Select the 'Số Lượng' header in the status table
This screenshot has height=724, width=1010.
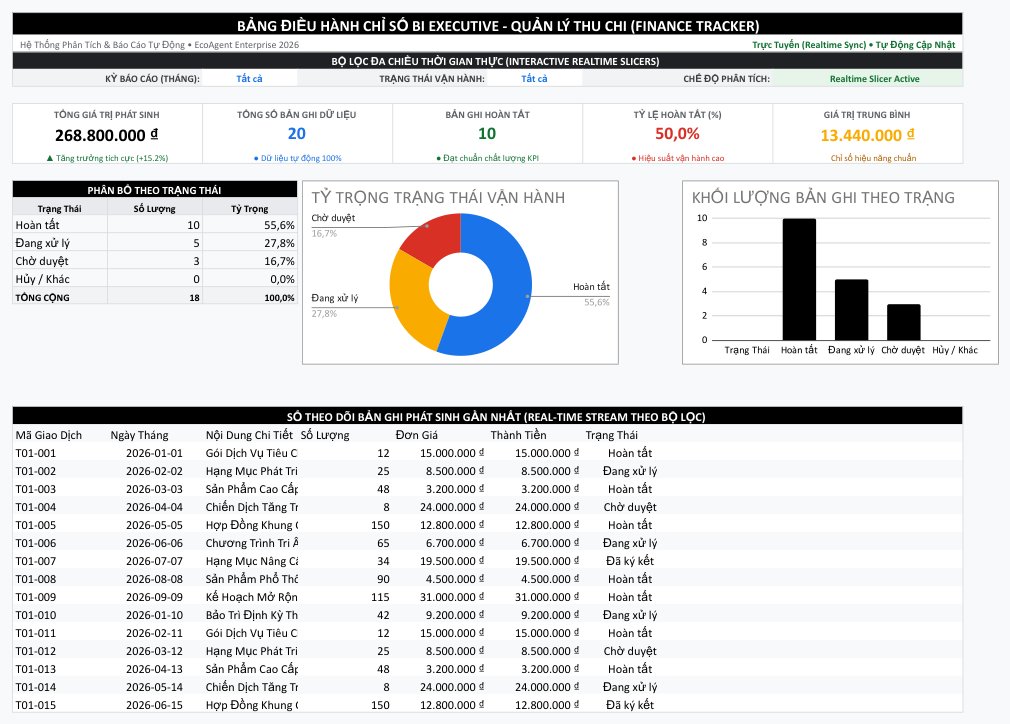click(x=155, y=209)
